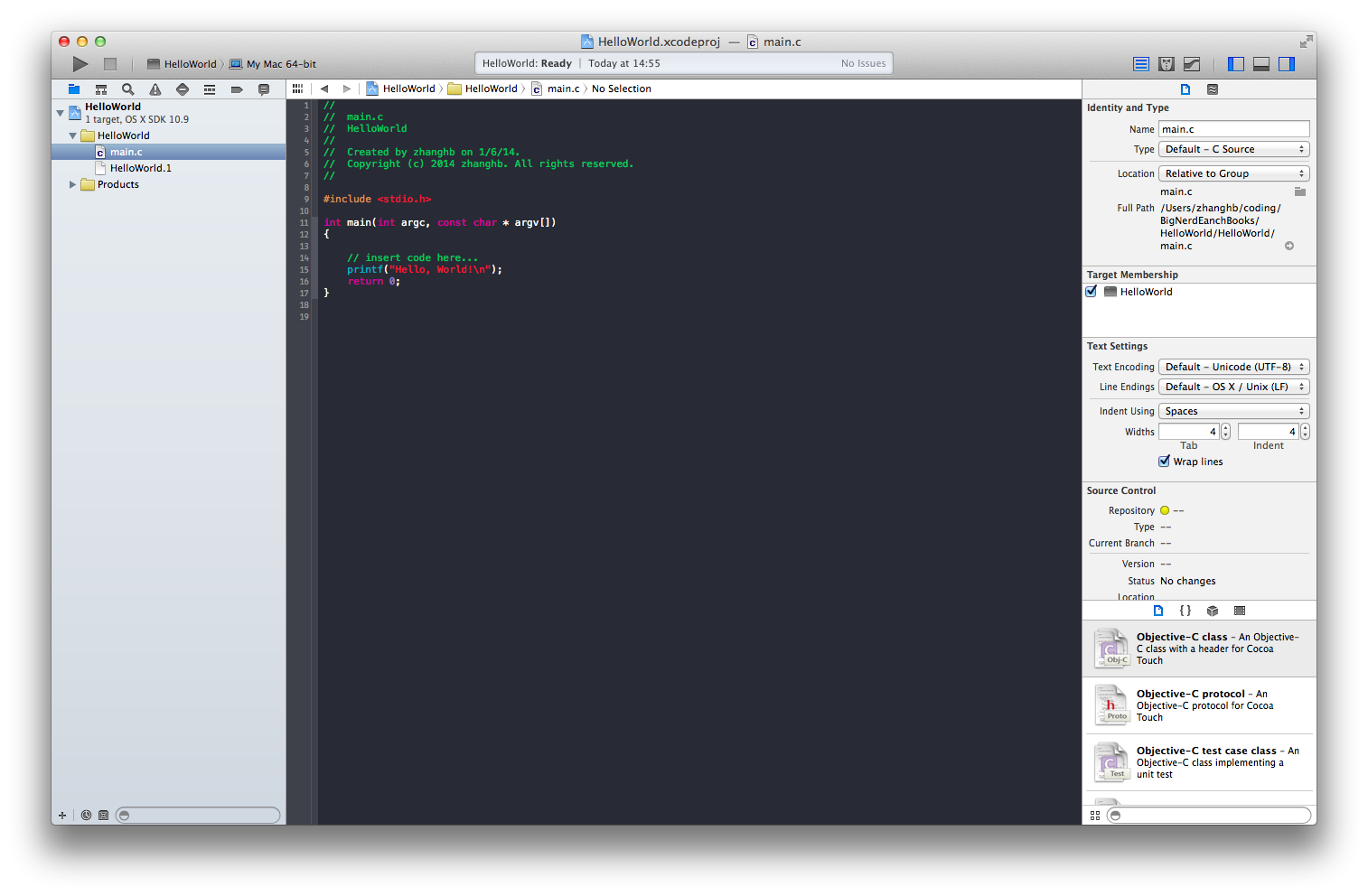Click the Name field containing main.c
This screenshot has height=896, width=1368.
click(x=1234, y=129)
